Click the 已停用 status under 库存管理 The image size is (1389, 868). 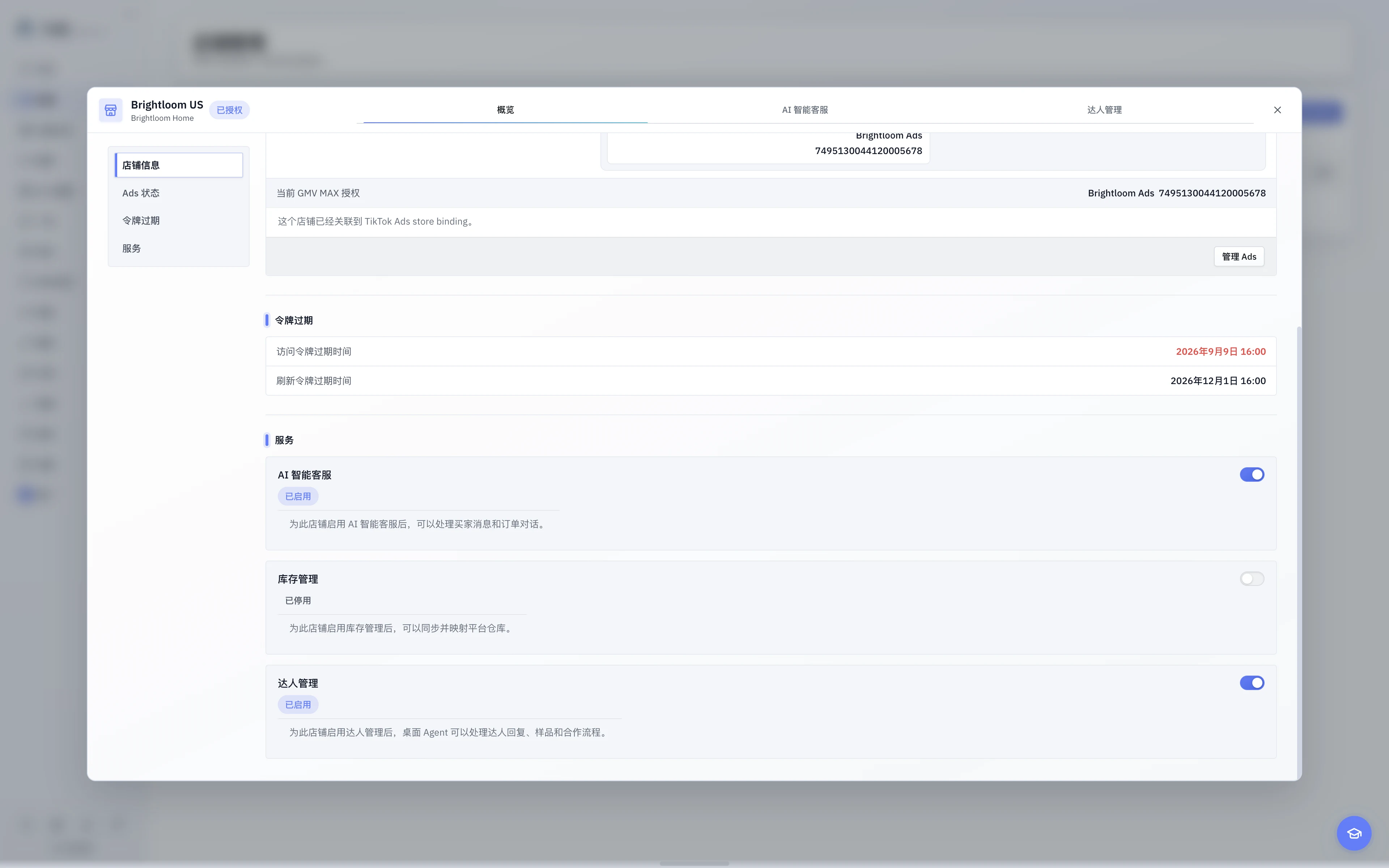click(298, 600)
